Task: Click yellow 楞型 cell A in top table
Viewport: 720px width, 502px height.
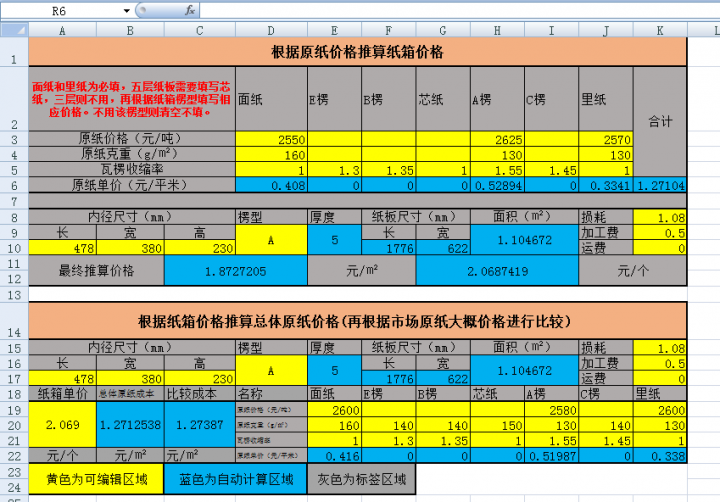Action: pyautogui.click(x=270, y=240)
